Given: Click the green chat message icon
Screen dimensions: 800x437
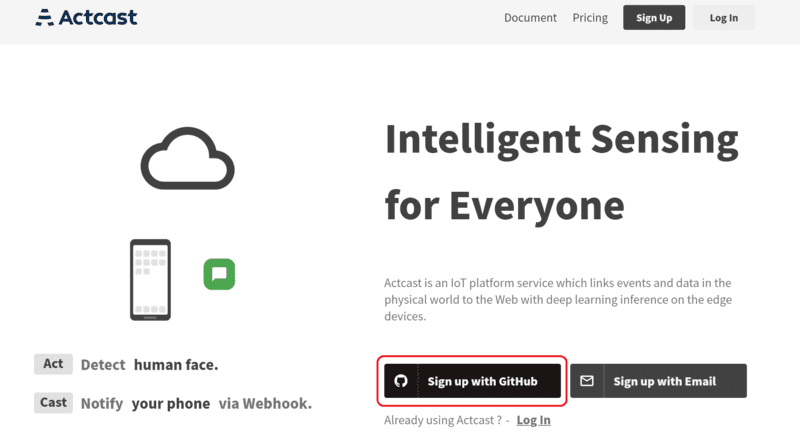Looking at the screenshot, I should (219, 274).
